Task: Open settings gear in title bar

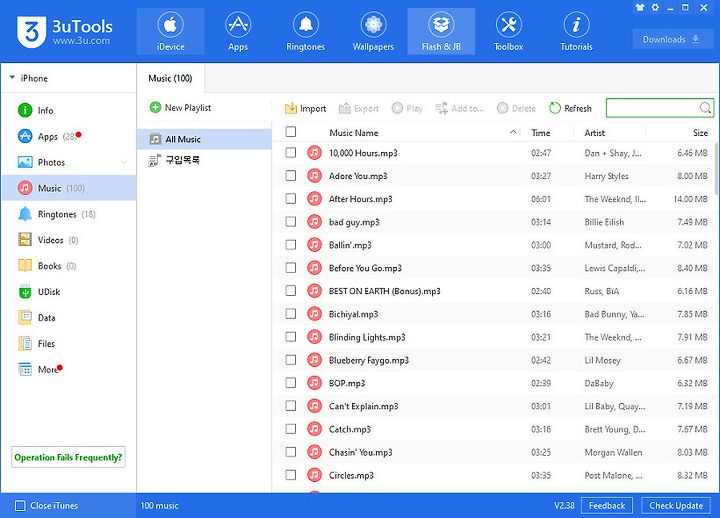Action: tap(655, 7)
